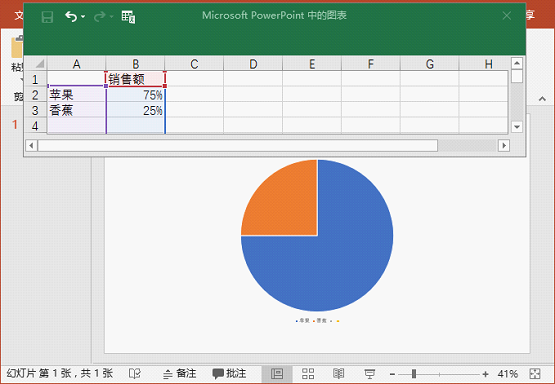The width and height of the screenshot is (555, 384).
Task: Toggle the 批注 comments pane
Action: 229,373
